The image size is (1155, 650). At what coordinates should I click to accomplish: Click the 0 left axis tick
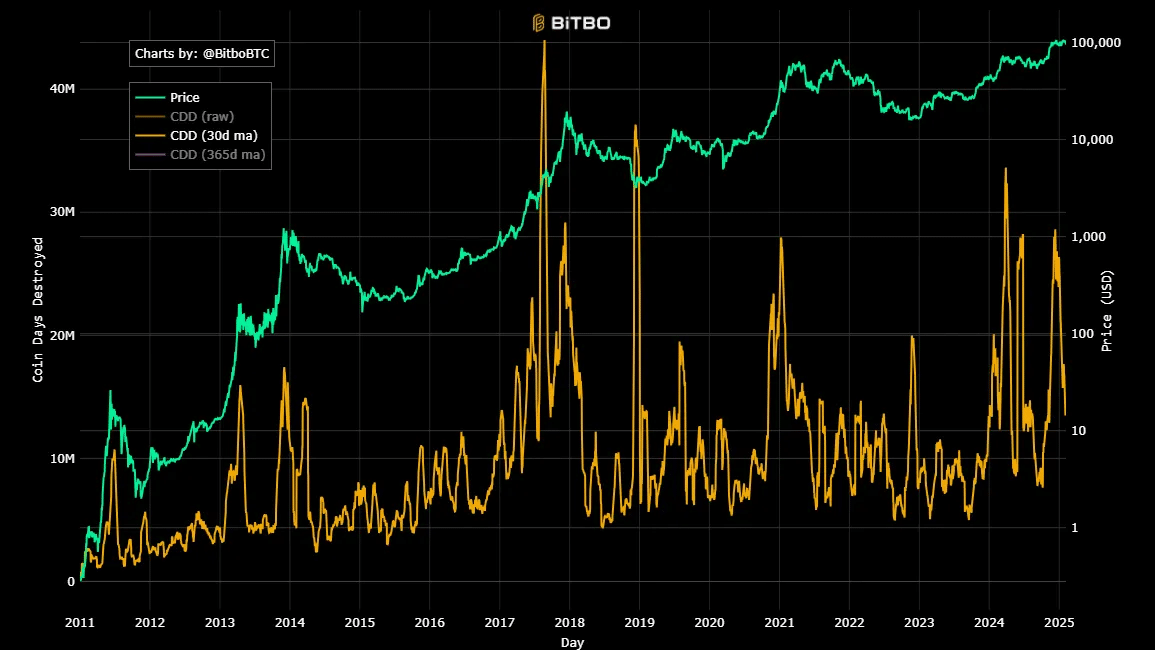(x=71, y=581)
